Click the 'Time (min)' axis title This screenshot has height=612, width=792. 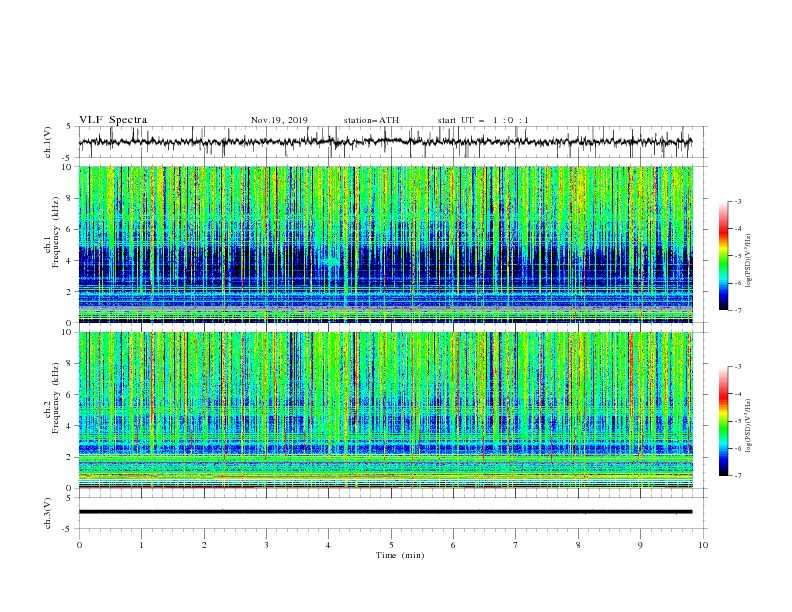point(400,555)
